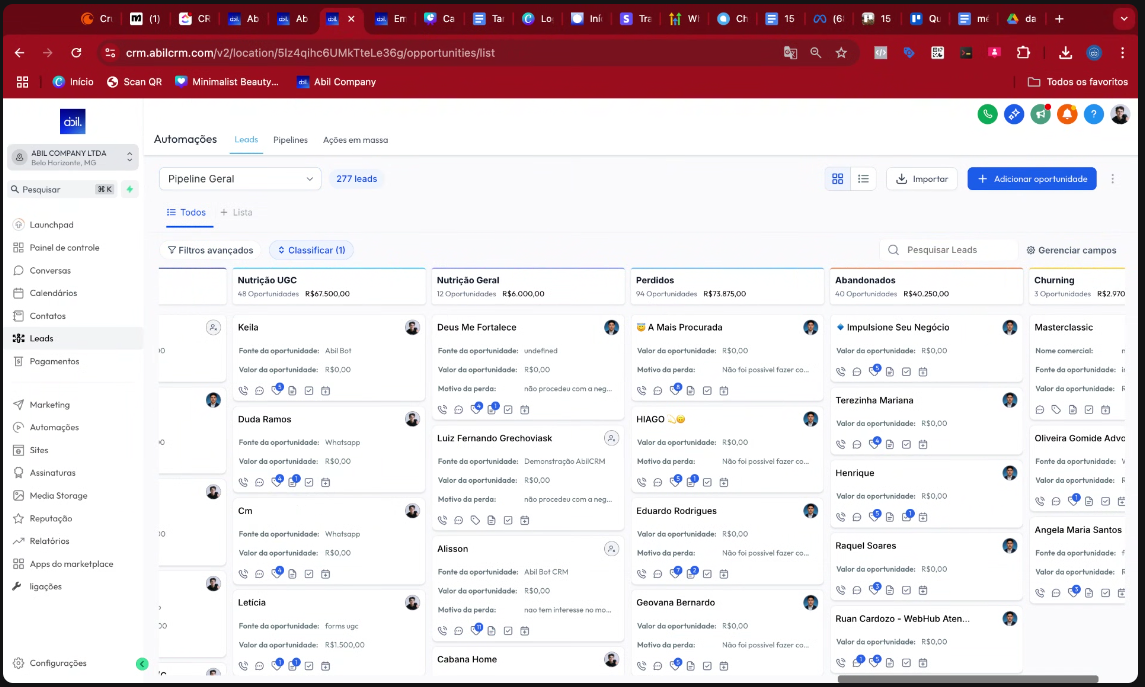This screenshot has height=687, width=1145.
Task: Select the grid board view icon
Action: pyautogui.click(x=838, y=179)
